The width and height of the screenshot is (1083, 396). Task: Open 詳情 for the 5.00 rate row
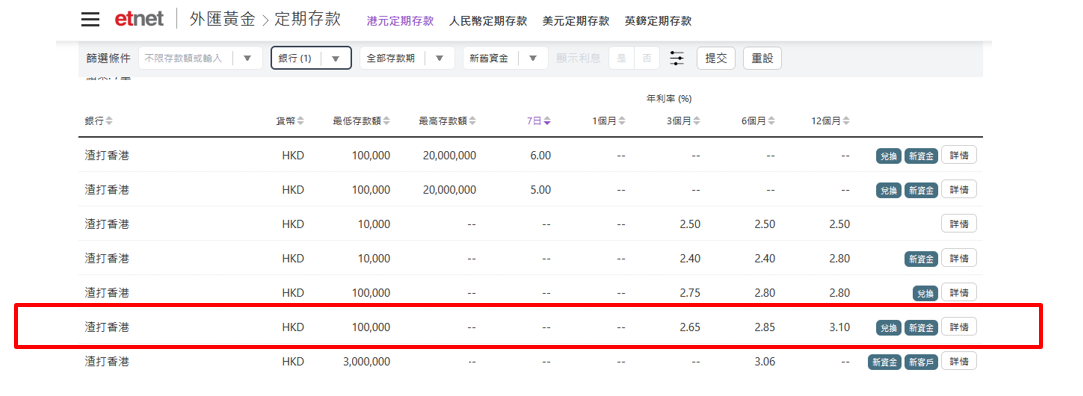tap(959, 189)
